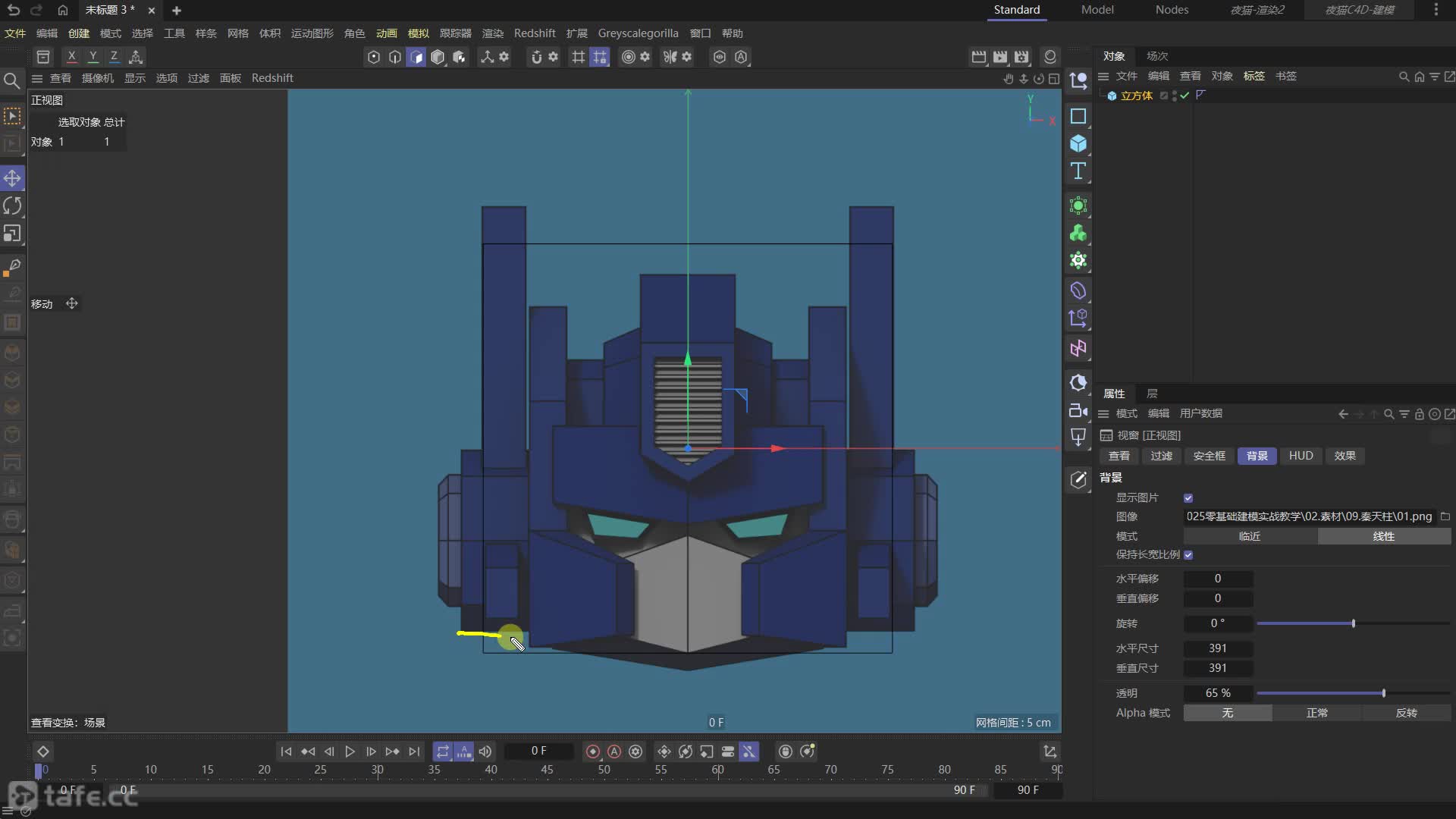Select the Rotate tool in left toolbar

coord(12,206)
